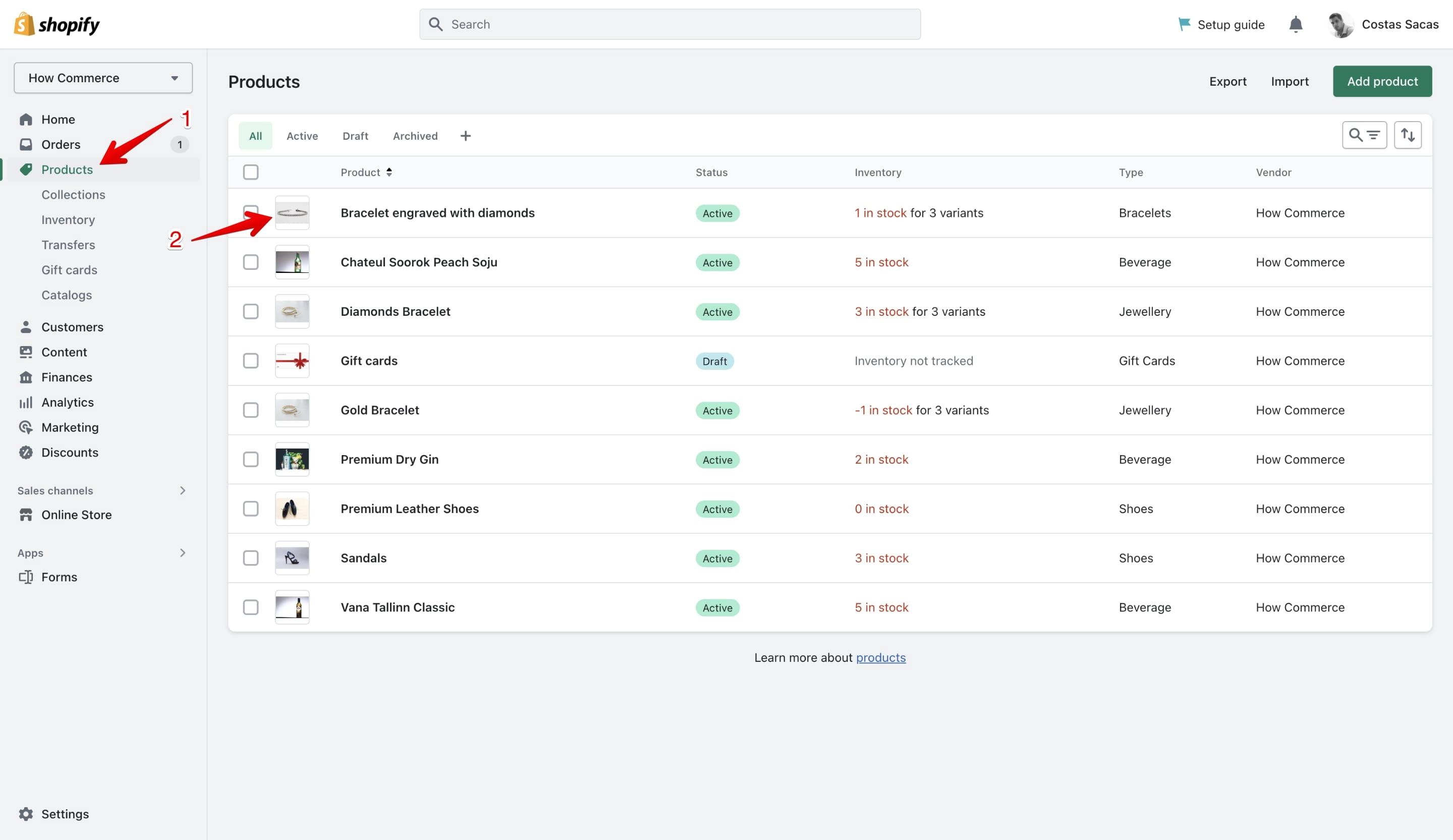
Task: Click the top Search input field
Action: coord(670,24)
